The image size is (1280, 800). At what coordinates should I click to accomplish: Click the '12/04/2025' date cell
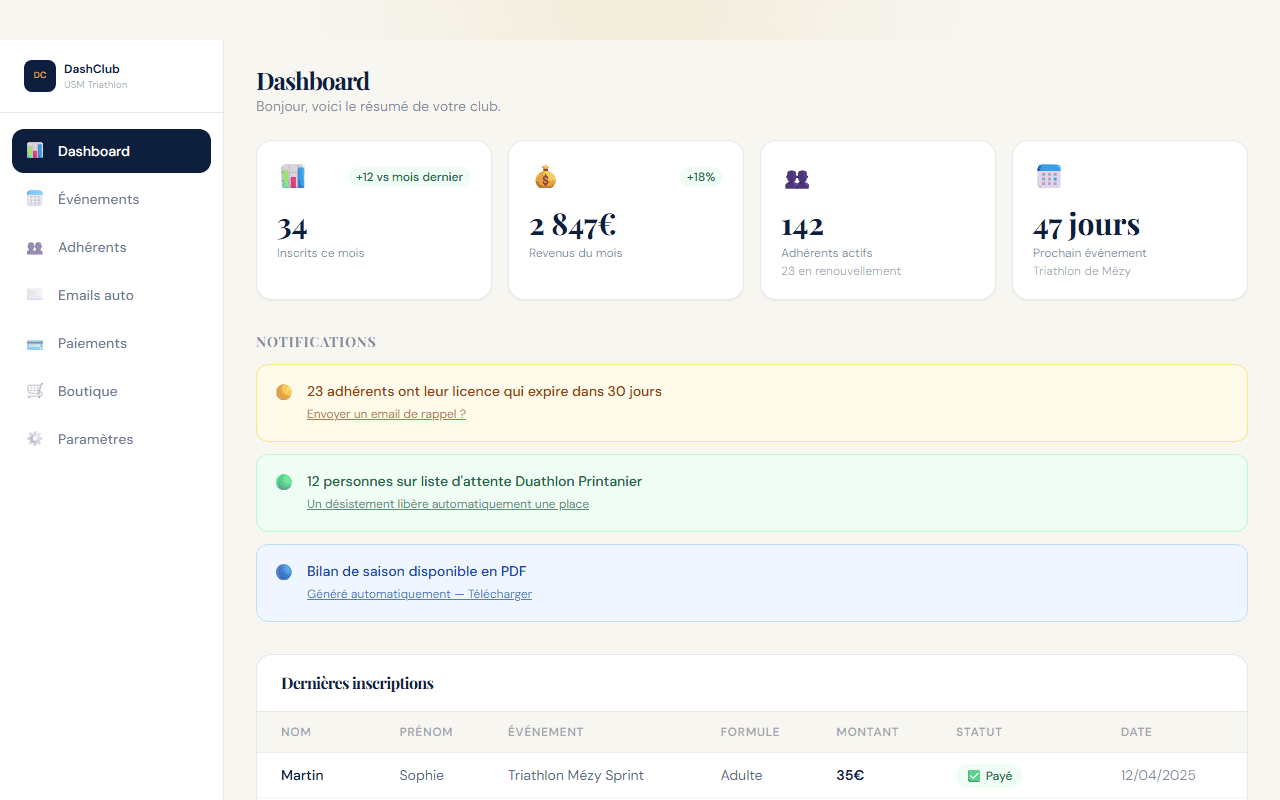click(x=1158, y=775)
